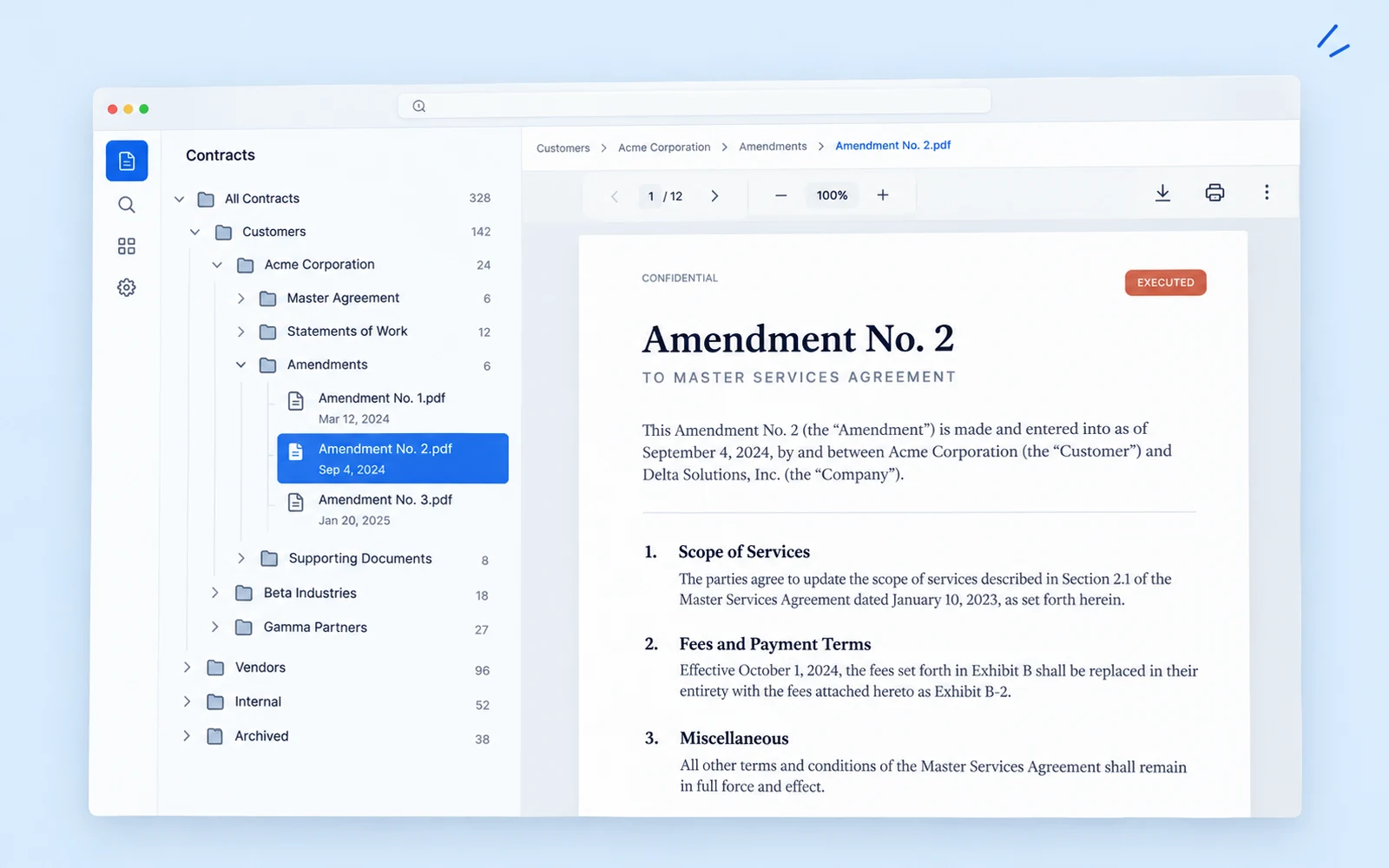Navigate to Acme Corporation breadcrumb

pos(664,148)
